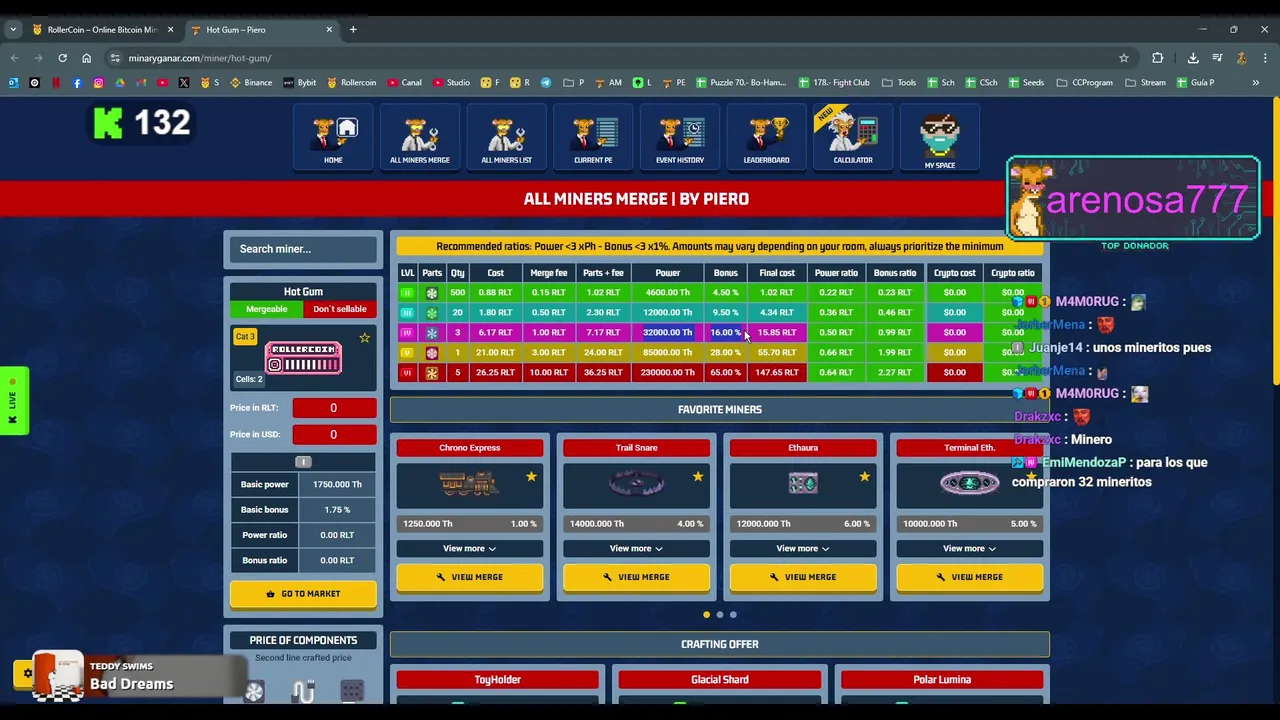Image resolution: width=1280 pixels, height=720 pixels.
Task: Open the HOME navigation icon
Action: click(x=333, y=137)
